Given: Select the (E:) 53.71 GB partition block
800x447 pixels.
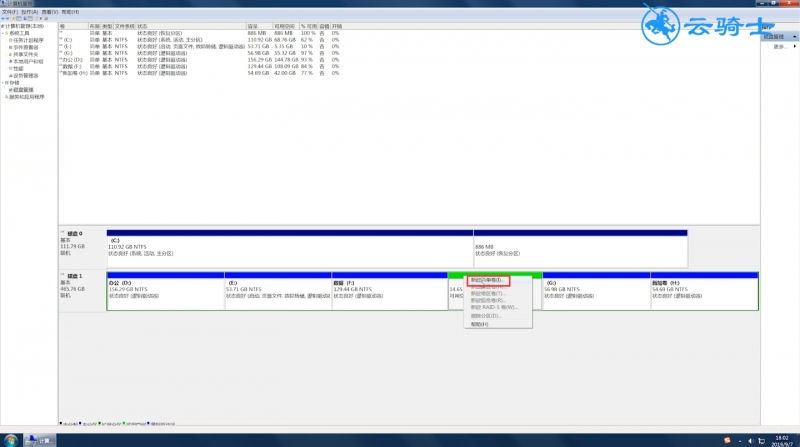Looking at the screenshot, I should pyautogui.click(x=278, y=291).
